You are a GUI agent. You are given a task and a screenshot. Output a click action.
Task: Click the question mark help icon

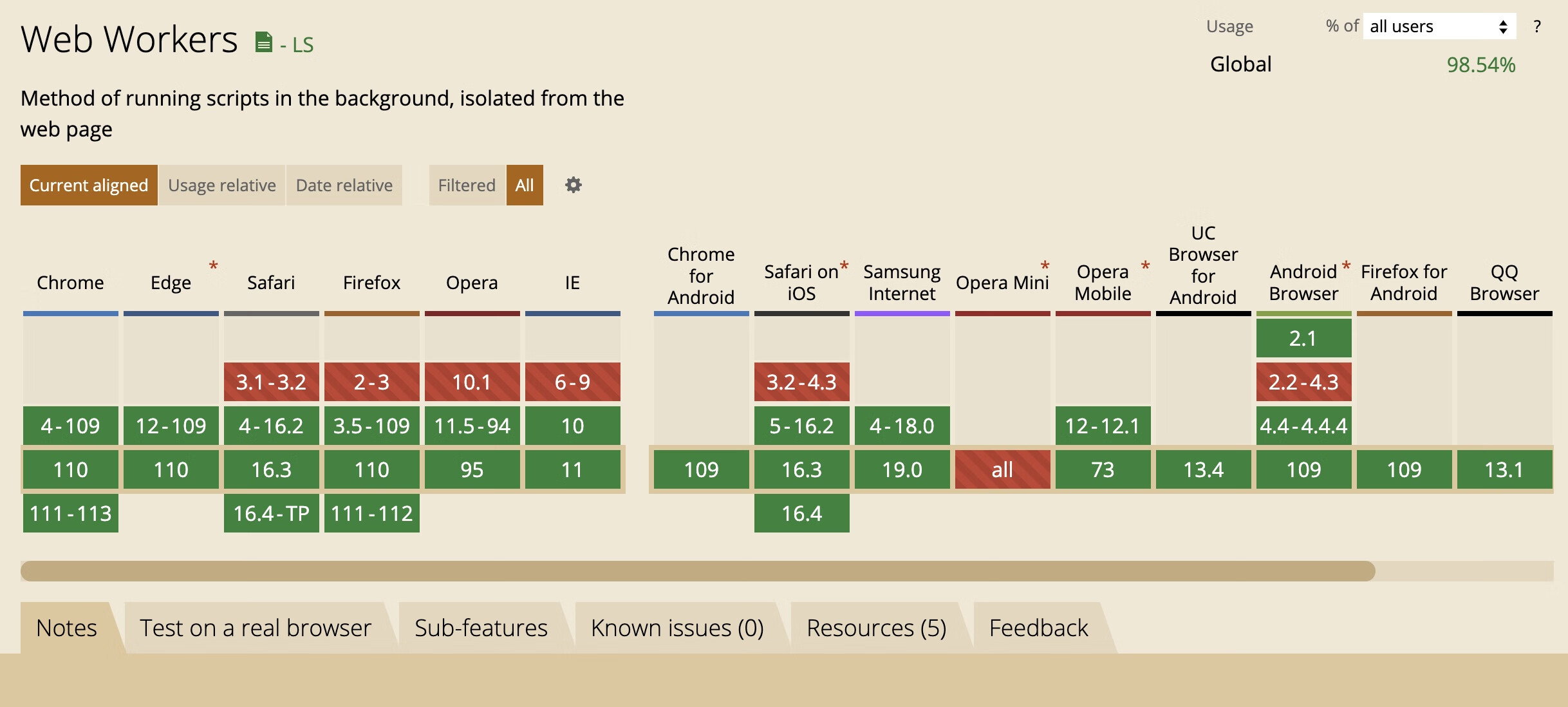click(1537, 26)
